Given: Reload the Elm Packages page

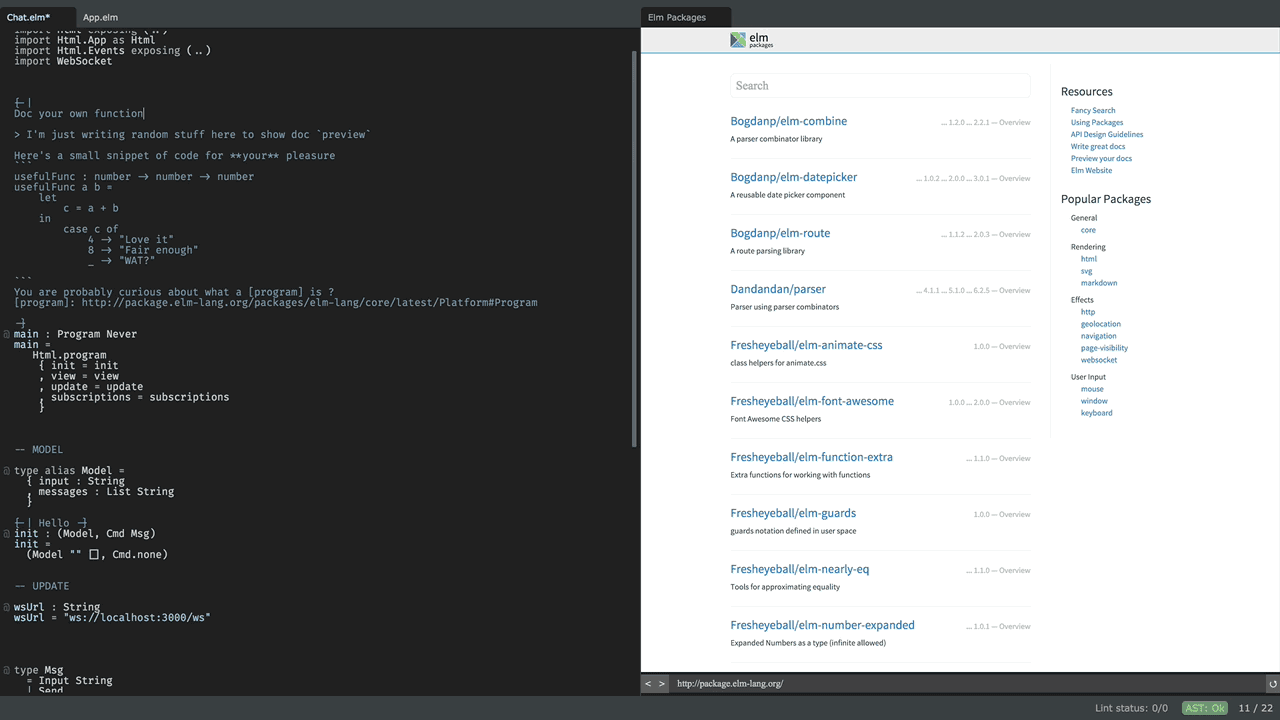Looking at the screenshot, I should (x=1272, y=684).
